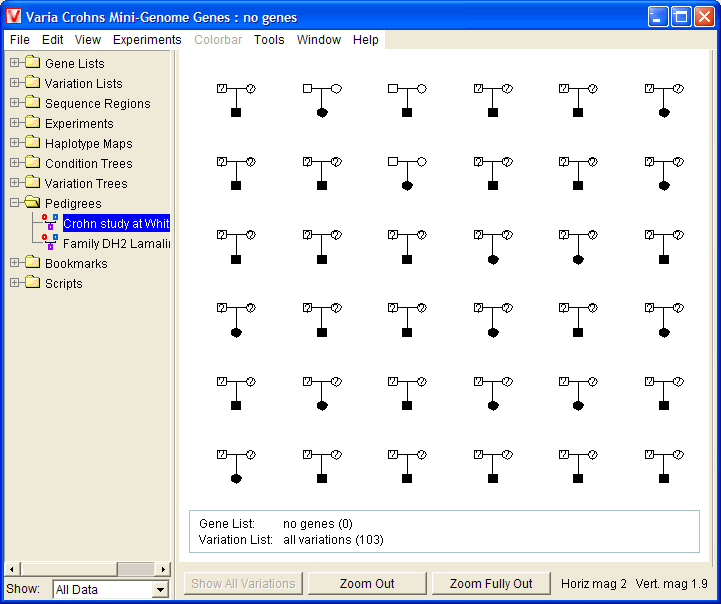Select Family DH2 Lamalin pedigree
Image resolution: width=721 pixels, height=604 pixels.
[x=116, y=243]
